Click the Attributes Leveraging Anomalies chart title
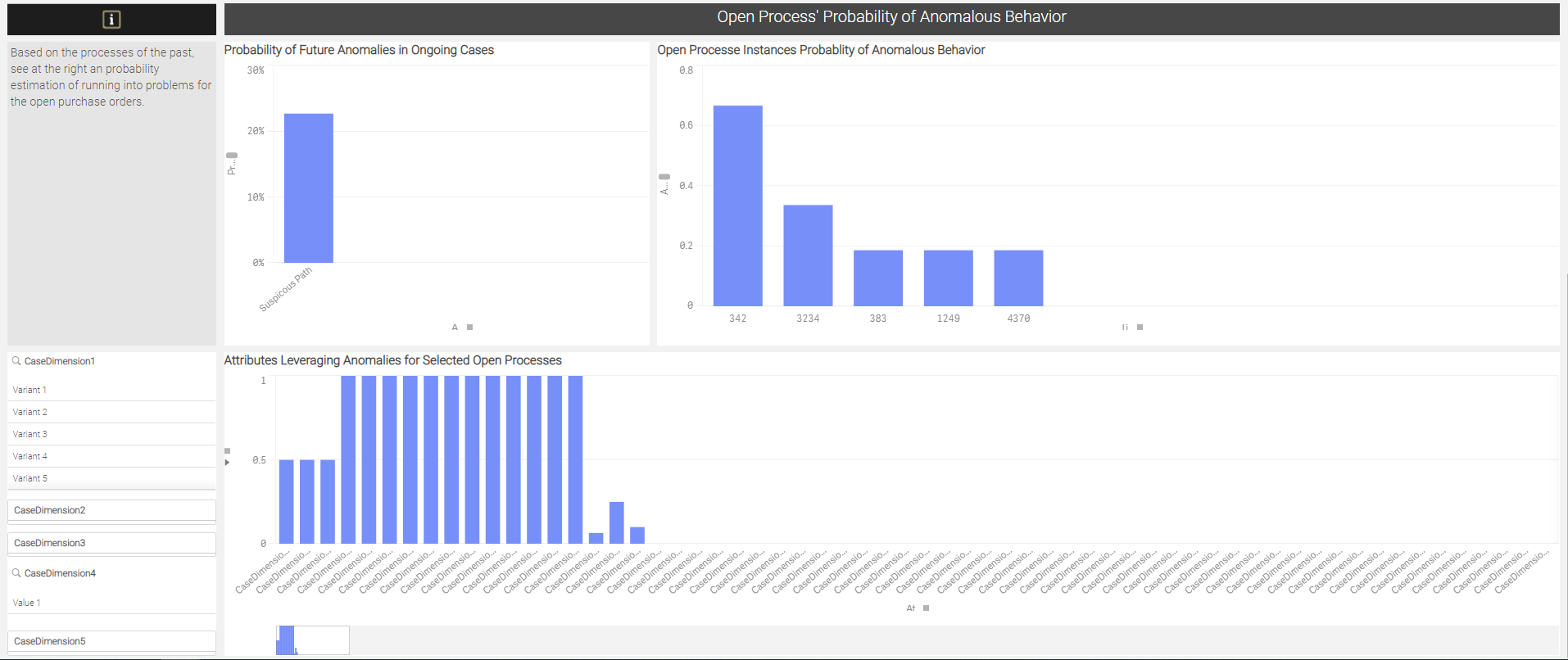This screenshot has height=660, width=1568. [393, 360]
